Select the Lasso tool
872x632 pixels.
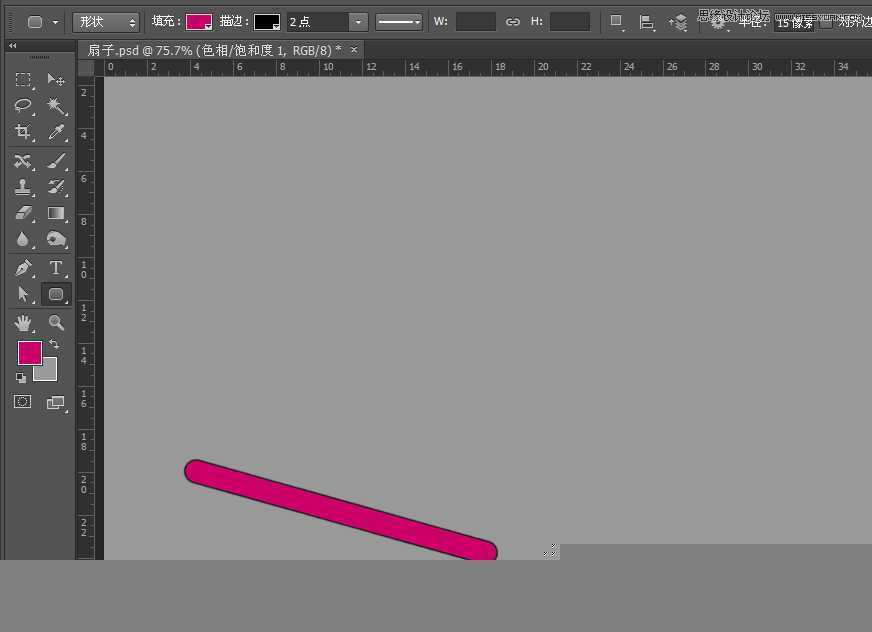coord(23,105)
